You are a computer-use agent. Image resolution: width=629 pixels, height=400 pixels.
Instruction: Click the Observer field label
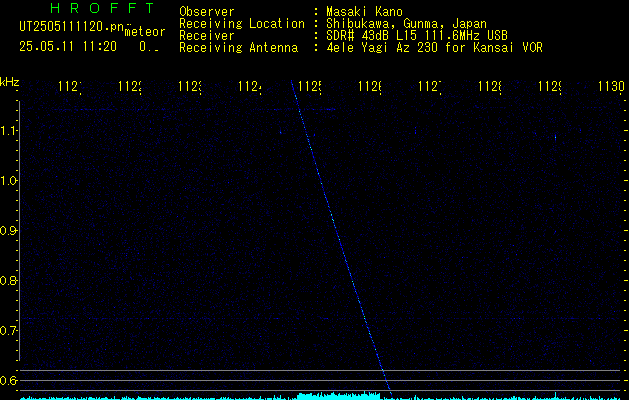pyautogui.click(x=207, y=12)
